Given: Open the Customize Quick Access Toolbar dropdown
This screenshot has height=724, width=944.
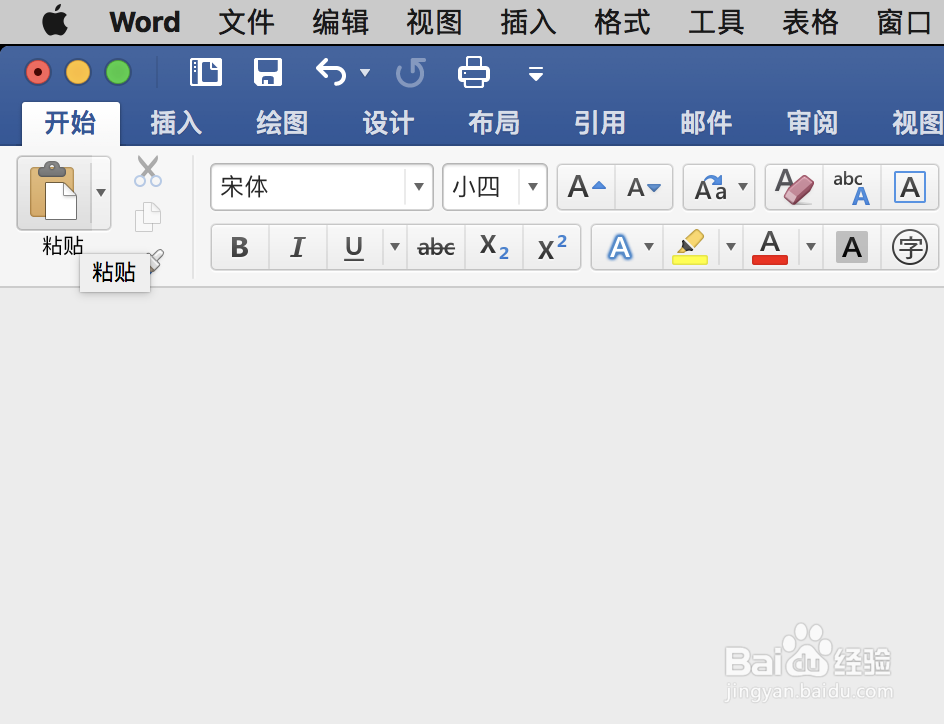Looking at the screenshot, I should [536, 73].
